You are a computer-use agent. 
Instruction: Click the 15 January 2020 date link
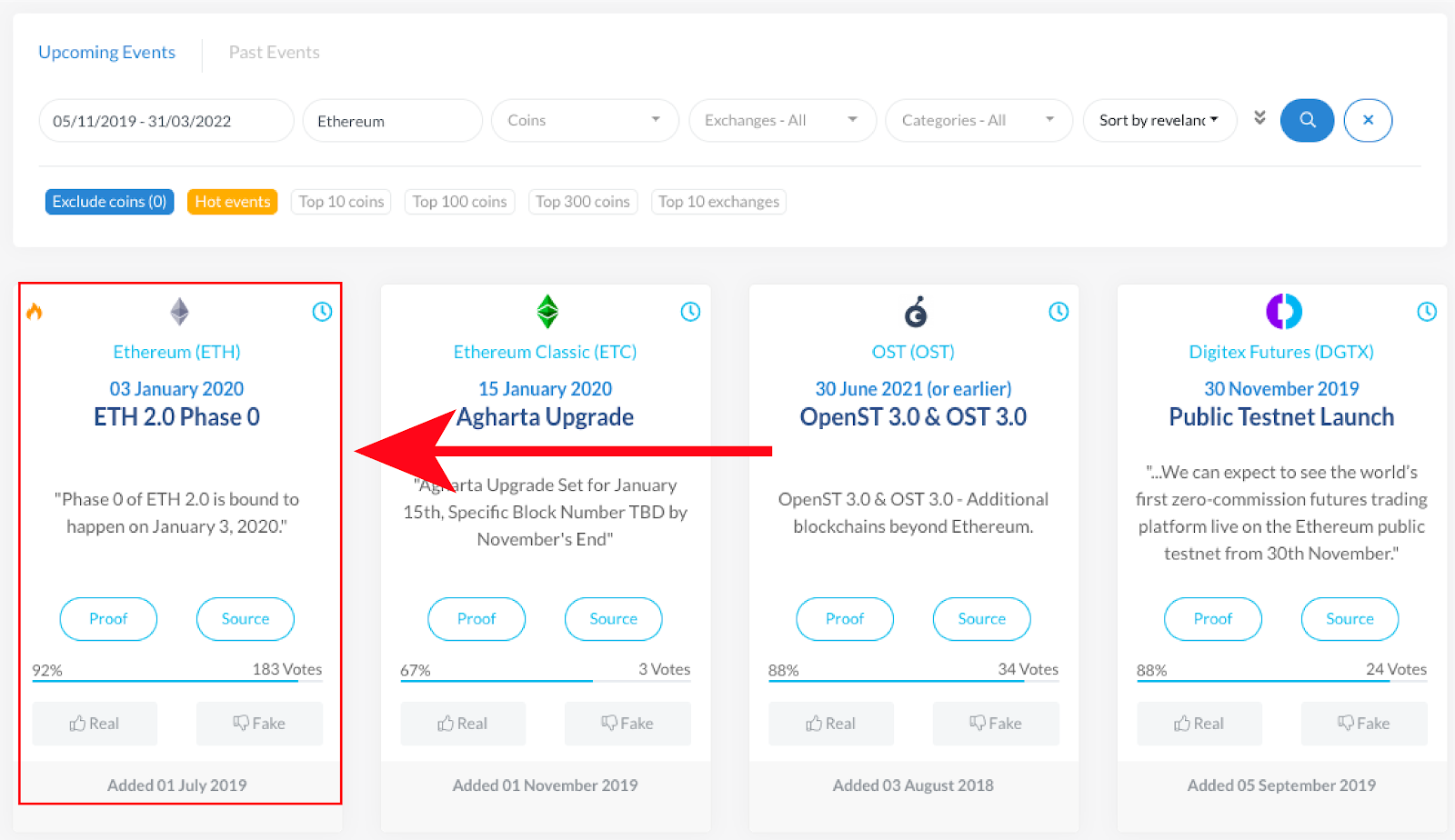tap(546, 389)
